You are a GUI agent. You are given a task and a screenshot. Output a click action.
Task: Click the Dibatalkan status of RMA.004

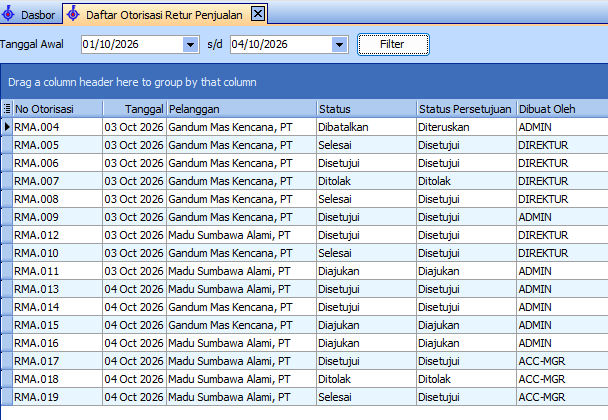point(366,127)
